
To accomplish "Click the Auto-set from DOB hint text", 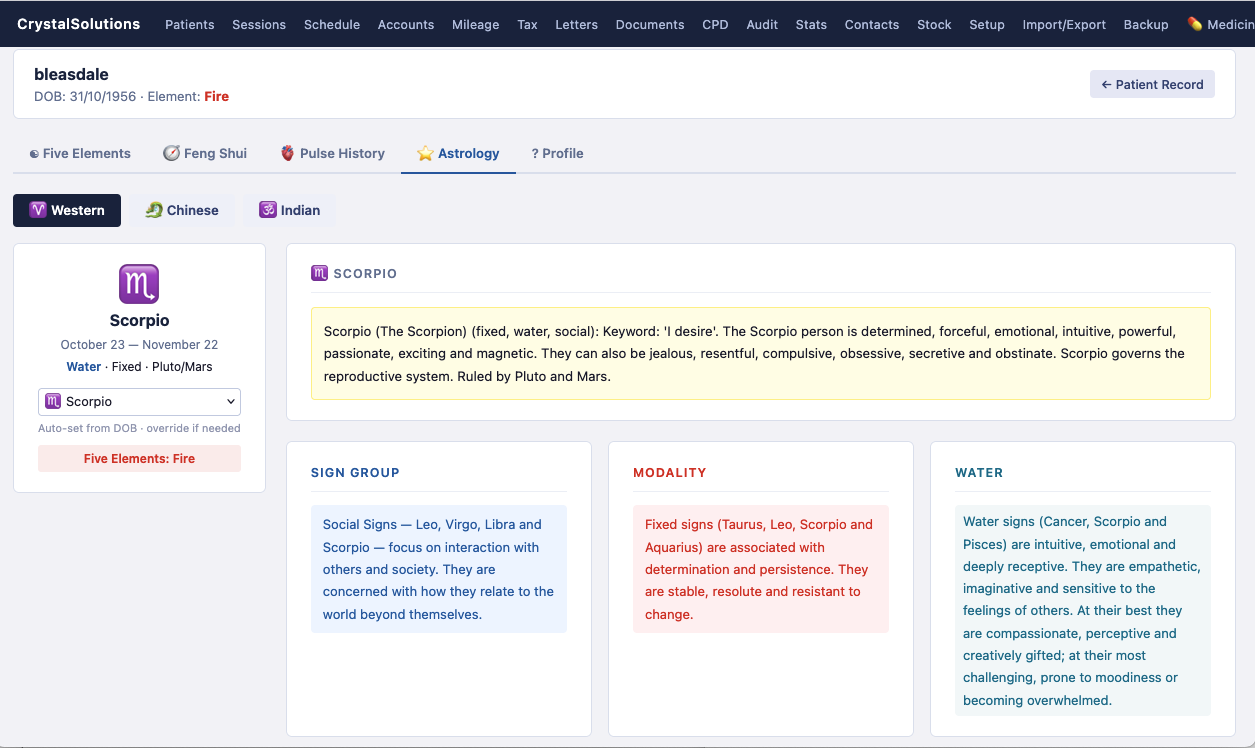I will pyautogui.click(x=139, y=428).
